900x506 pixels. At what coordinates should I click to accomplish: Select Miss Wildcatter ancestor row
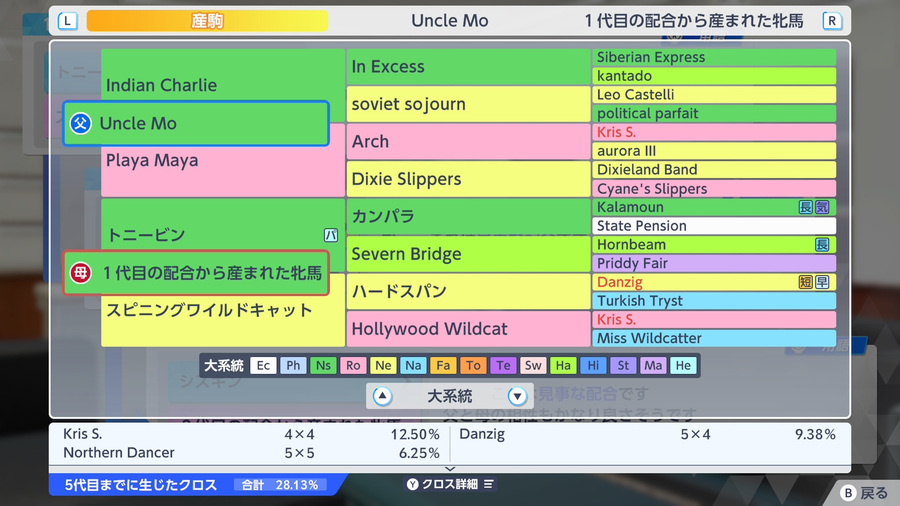pos(714,338)
